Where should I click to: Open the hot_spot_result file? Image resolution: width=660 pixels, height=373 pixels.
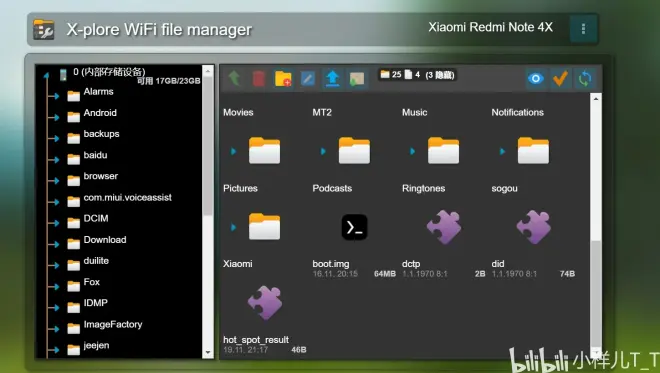(265, 302)
